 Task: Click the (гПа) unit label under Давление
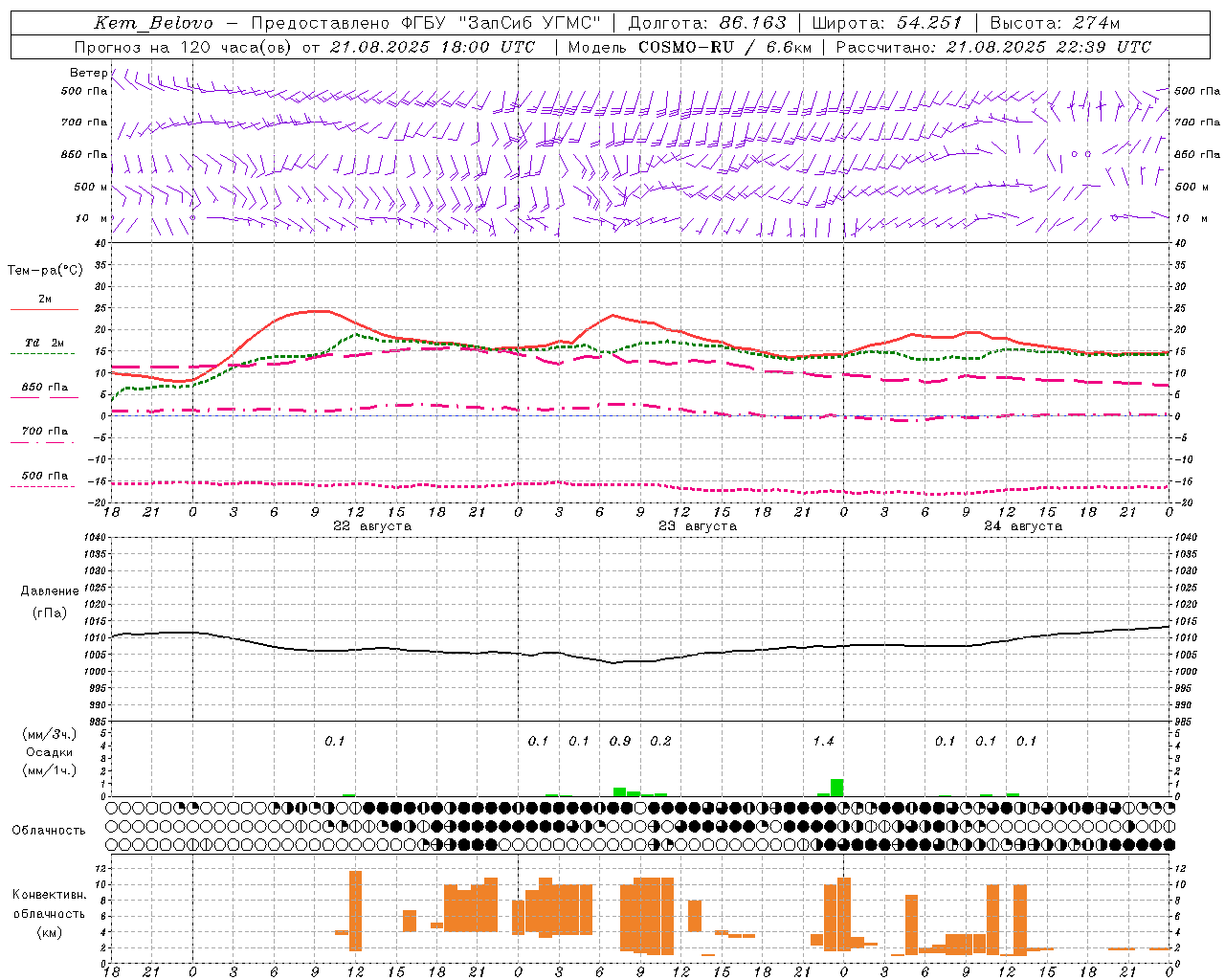click(x=50, y=613)
